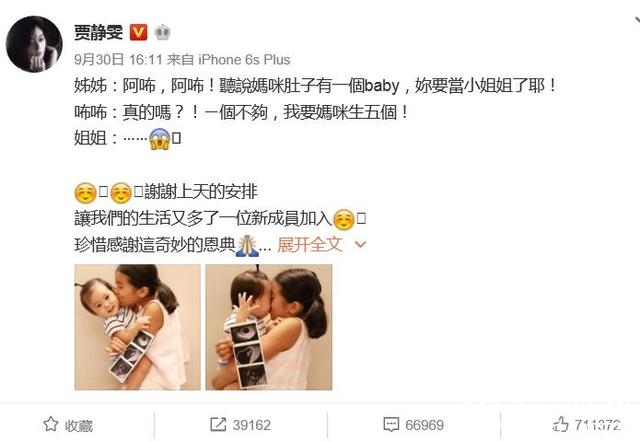
Task: Click the repost share icon
Action: pos(218,424)
